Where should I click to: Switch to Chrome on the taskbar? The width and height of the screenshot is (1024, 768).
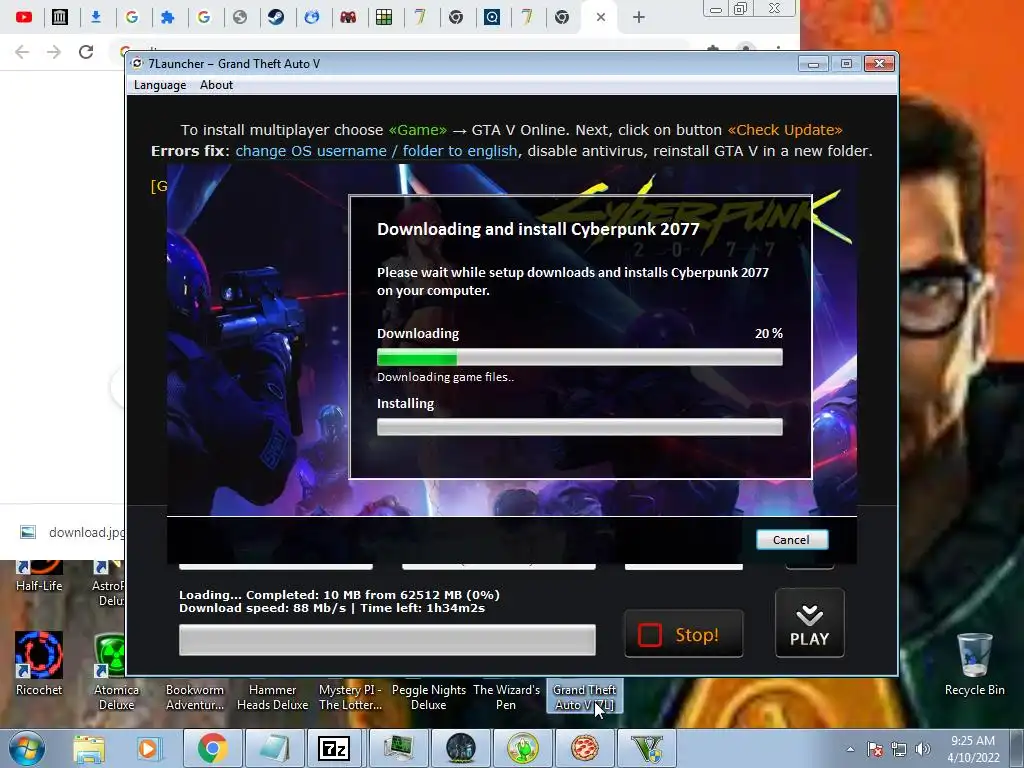[x=212, y=748]
